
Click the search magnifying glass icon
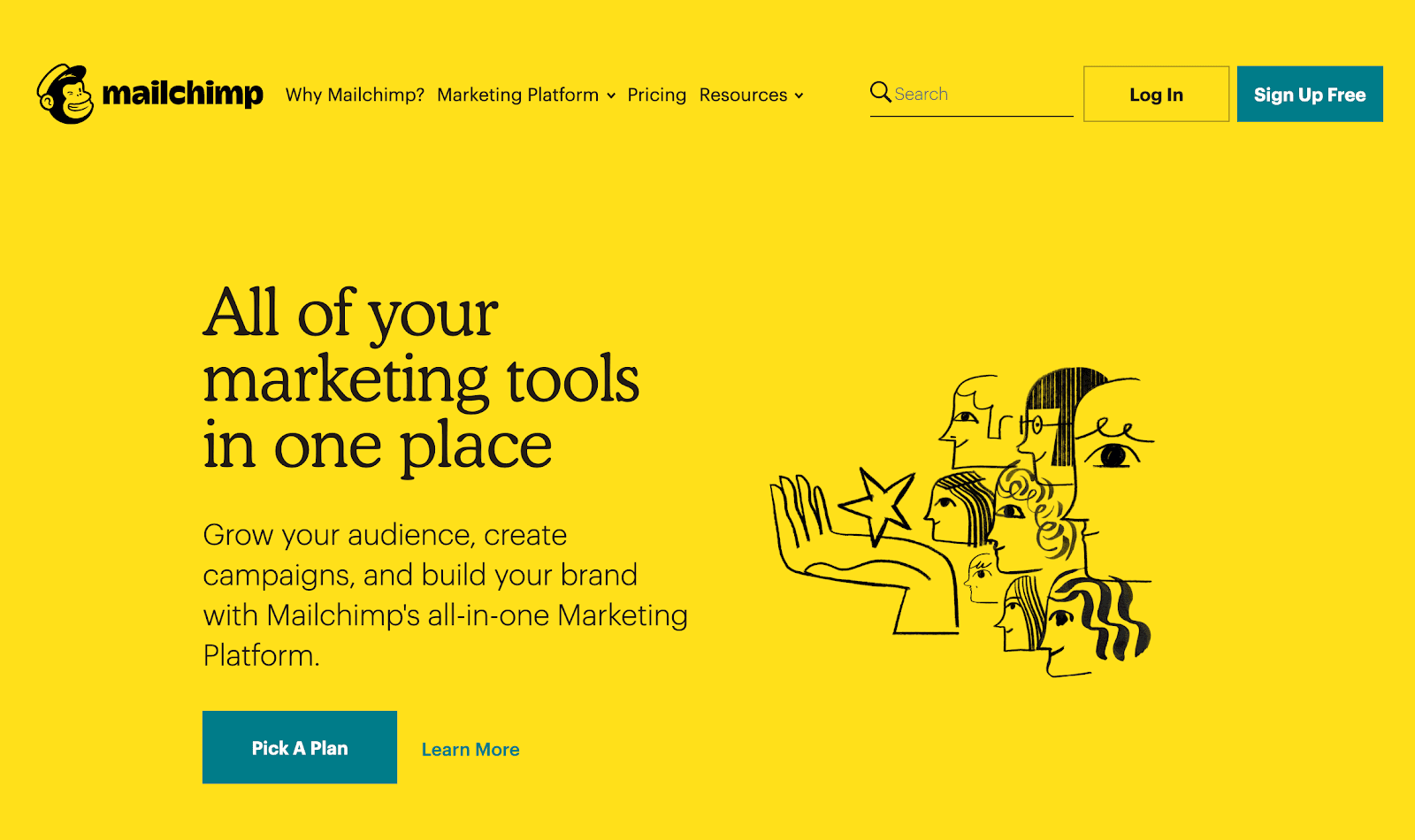[880, 92]
